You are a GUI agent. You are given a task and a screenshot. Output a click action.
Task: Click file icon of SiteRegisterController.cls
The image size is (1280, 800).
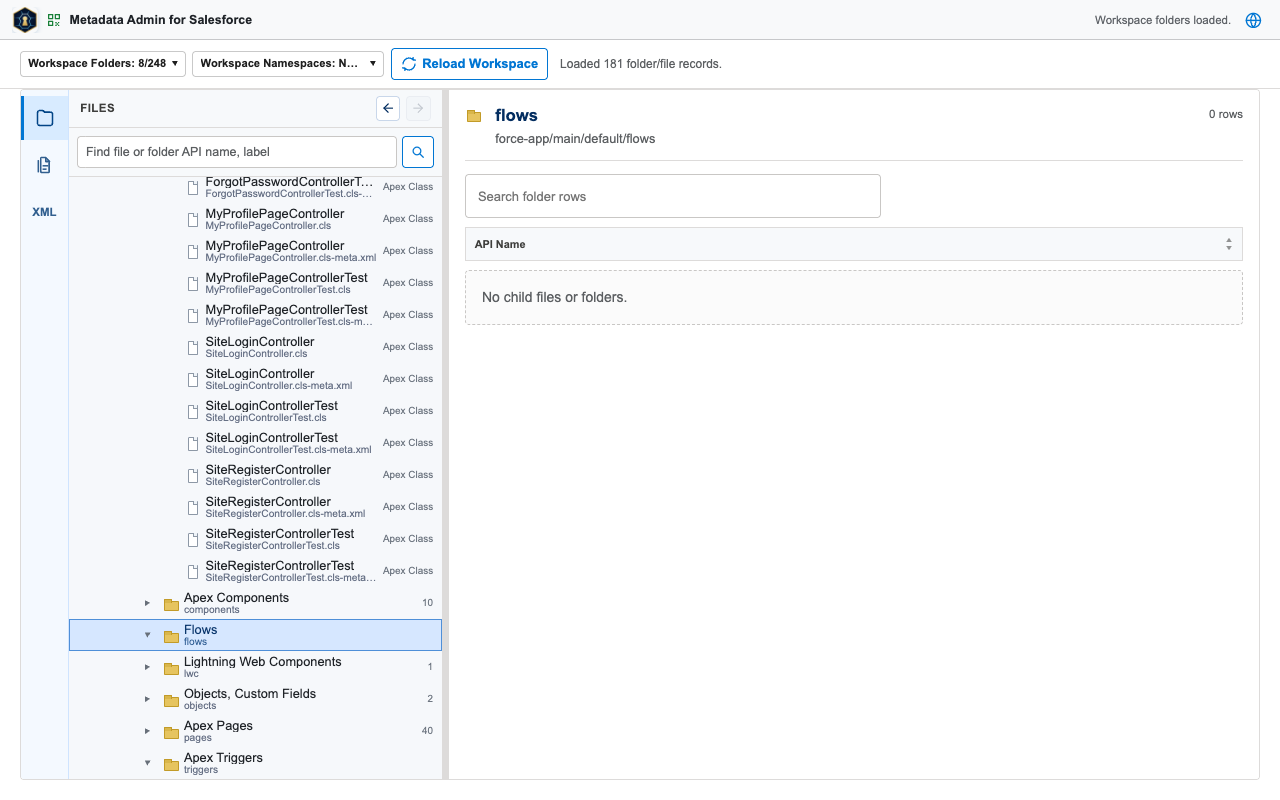[x=194, y=475]
